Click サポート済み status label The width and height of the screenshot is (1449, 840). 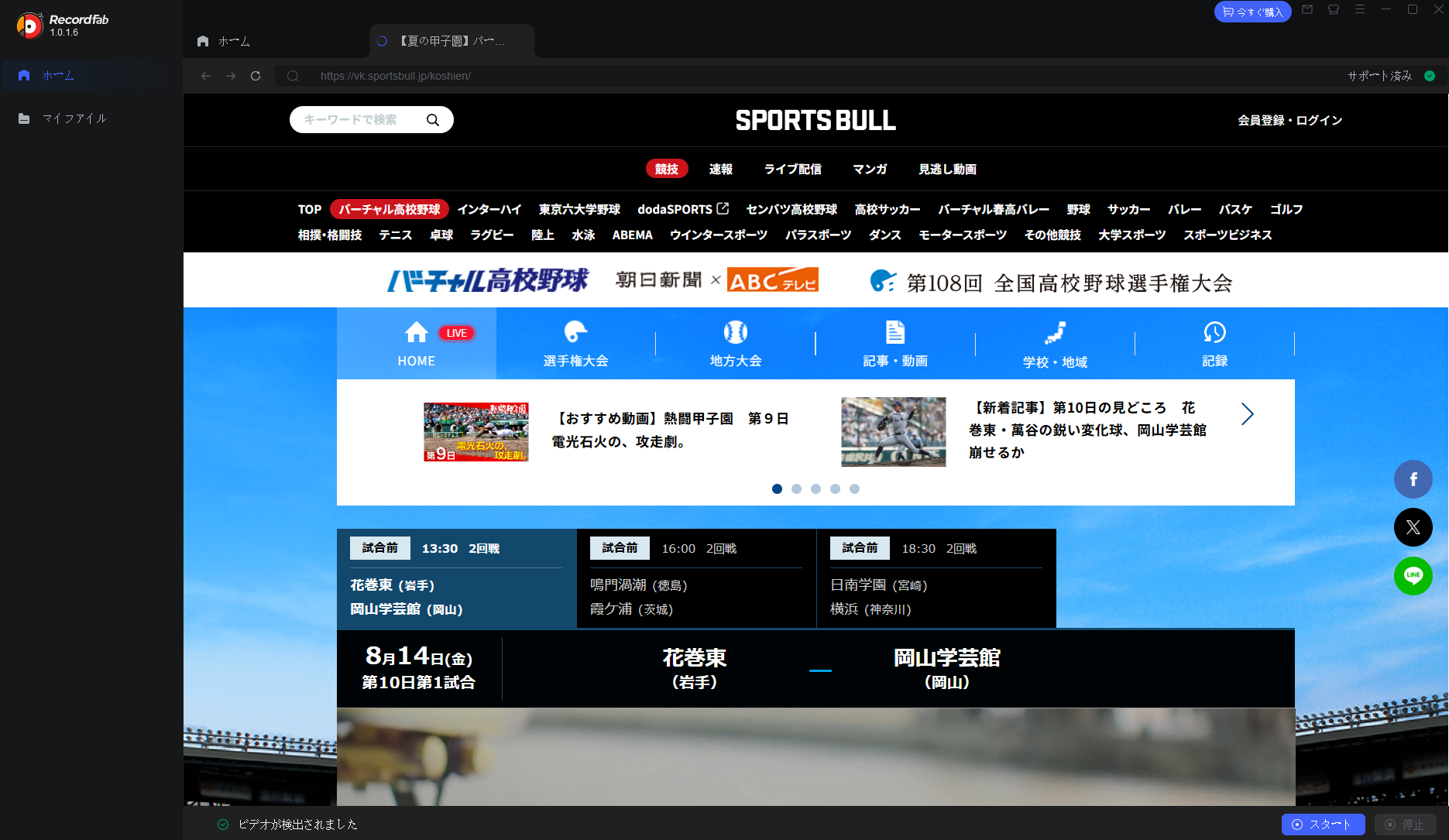tap(1380, 76)
